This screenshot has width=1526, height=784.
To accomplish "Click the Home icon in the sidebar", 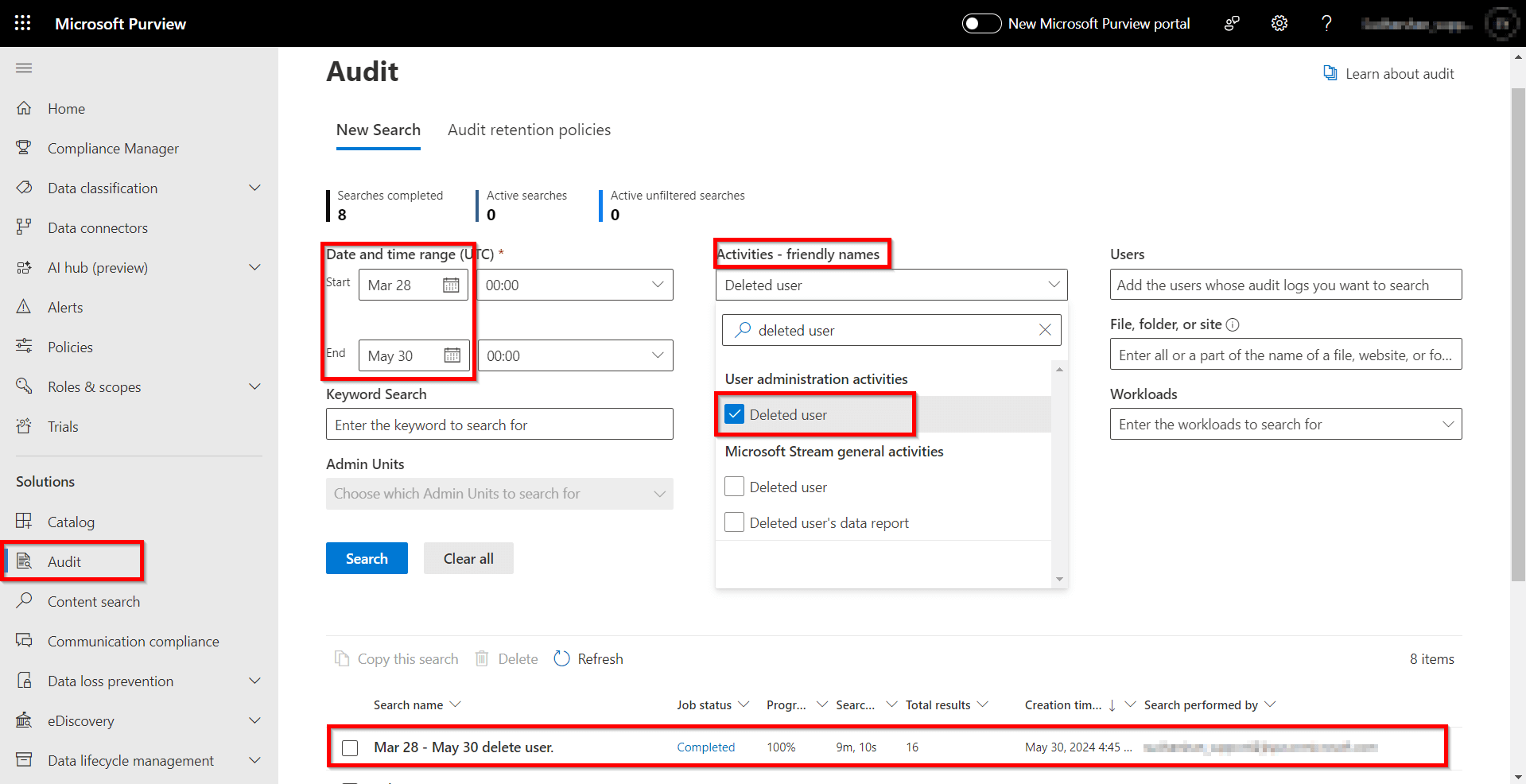I will [24, 108].
